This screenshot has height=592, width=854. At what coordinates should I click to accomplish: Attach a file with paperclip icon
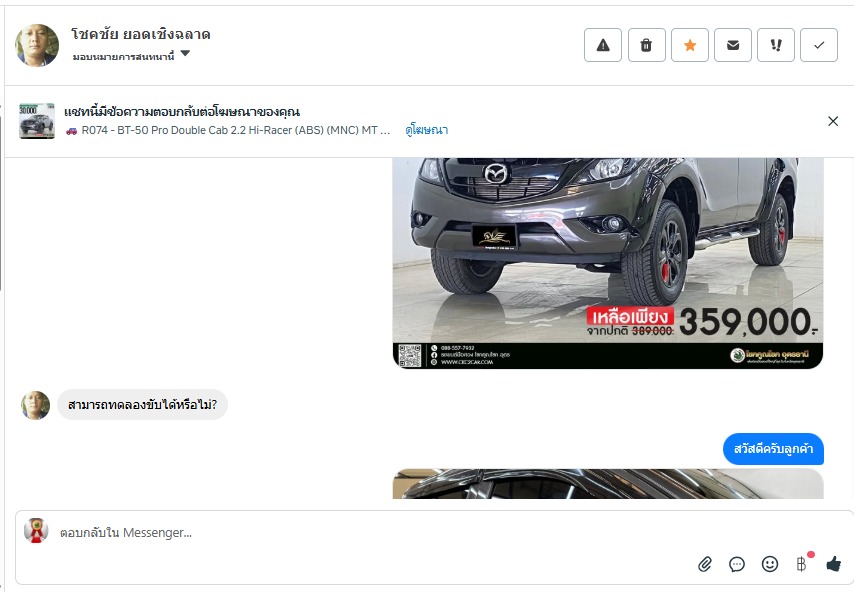(705, 564)
